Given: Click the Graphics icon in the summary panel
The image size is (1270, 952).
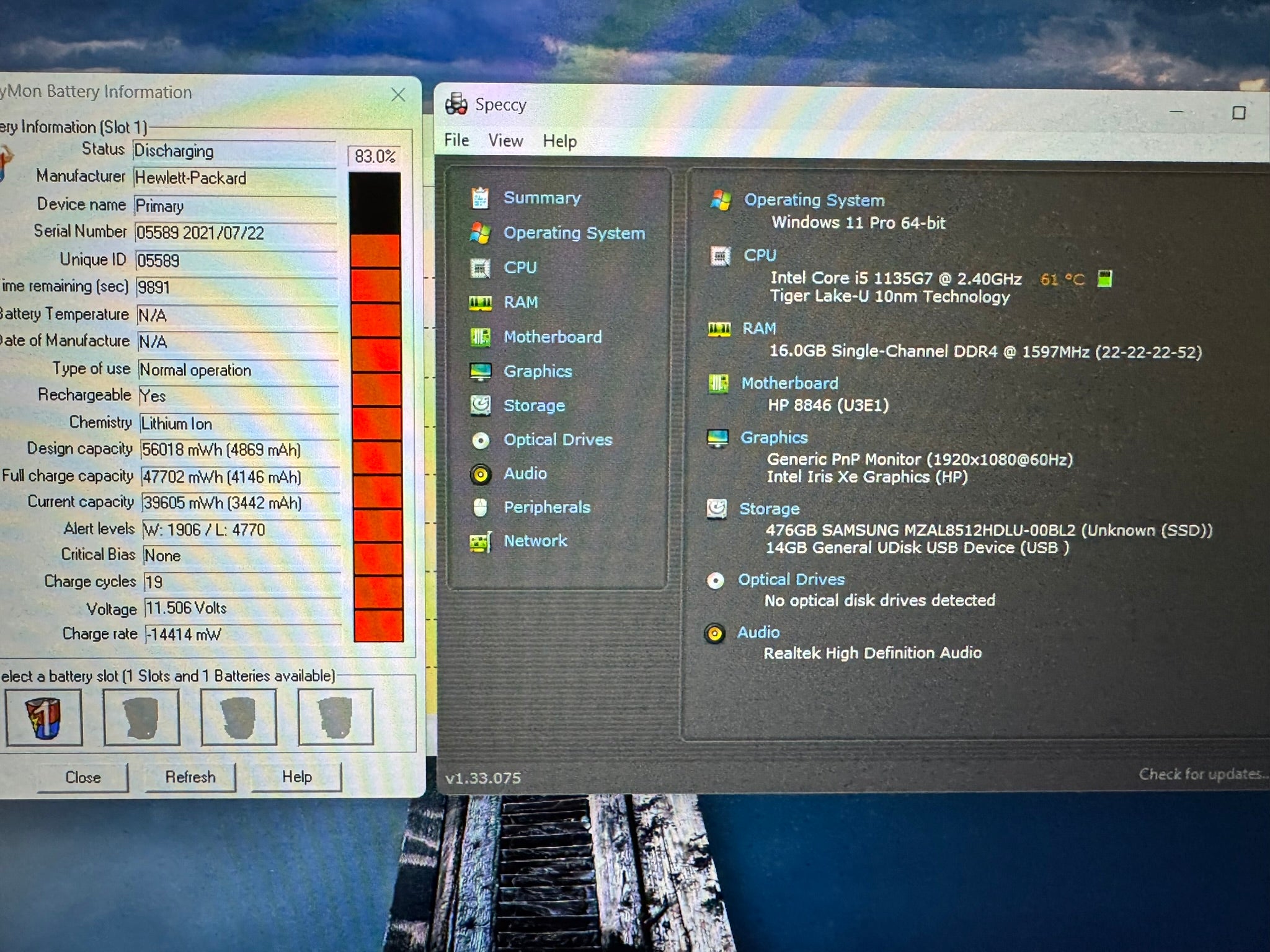Looking at the screenshot, I should (x=717, y=438).
